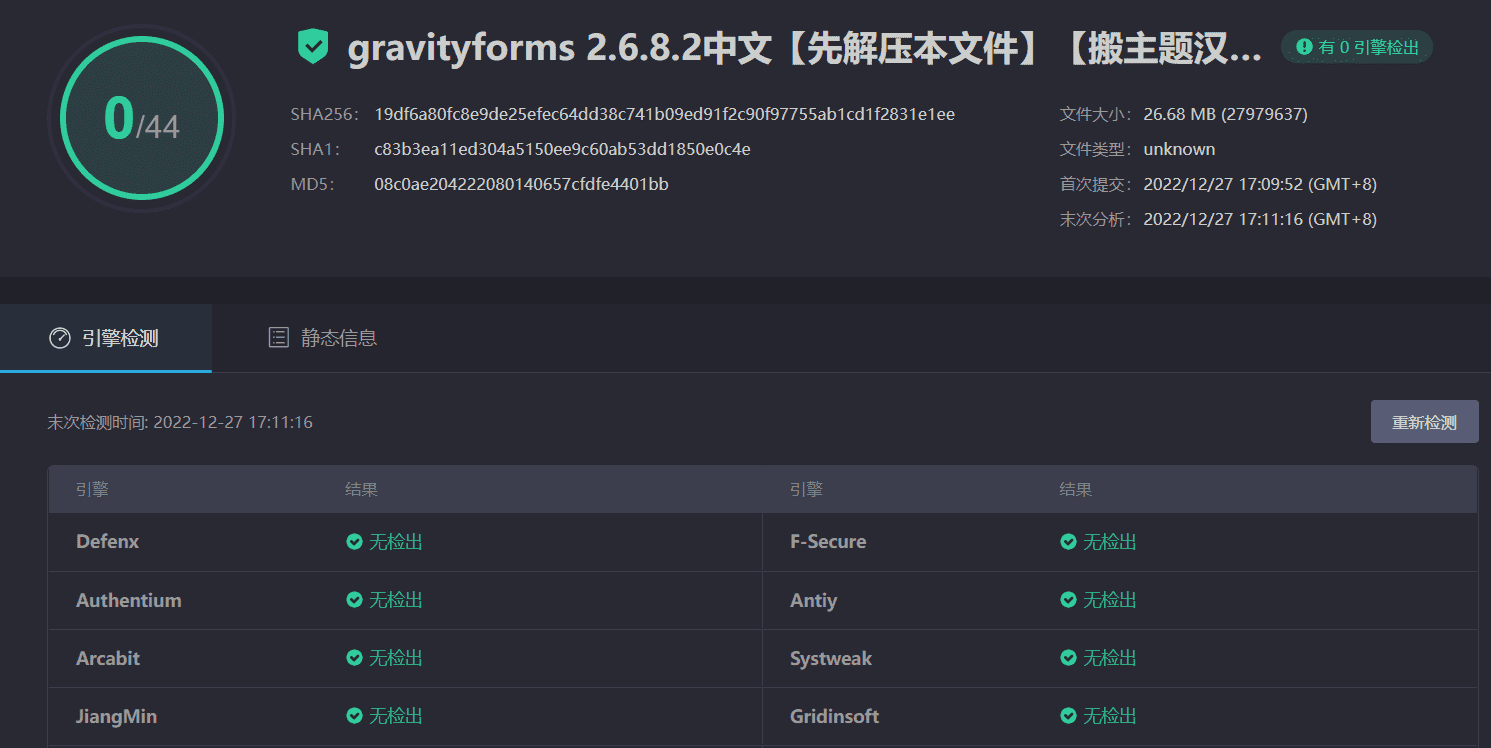This screenshot has width=1491, height=748.
Task: Click the Authentium engine name
Action: pos(129,600)
